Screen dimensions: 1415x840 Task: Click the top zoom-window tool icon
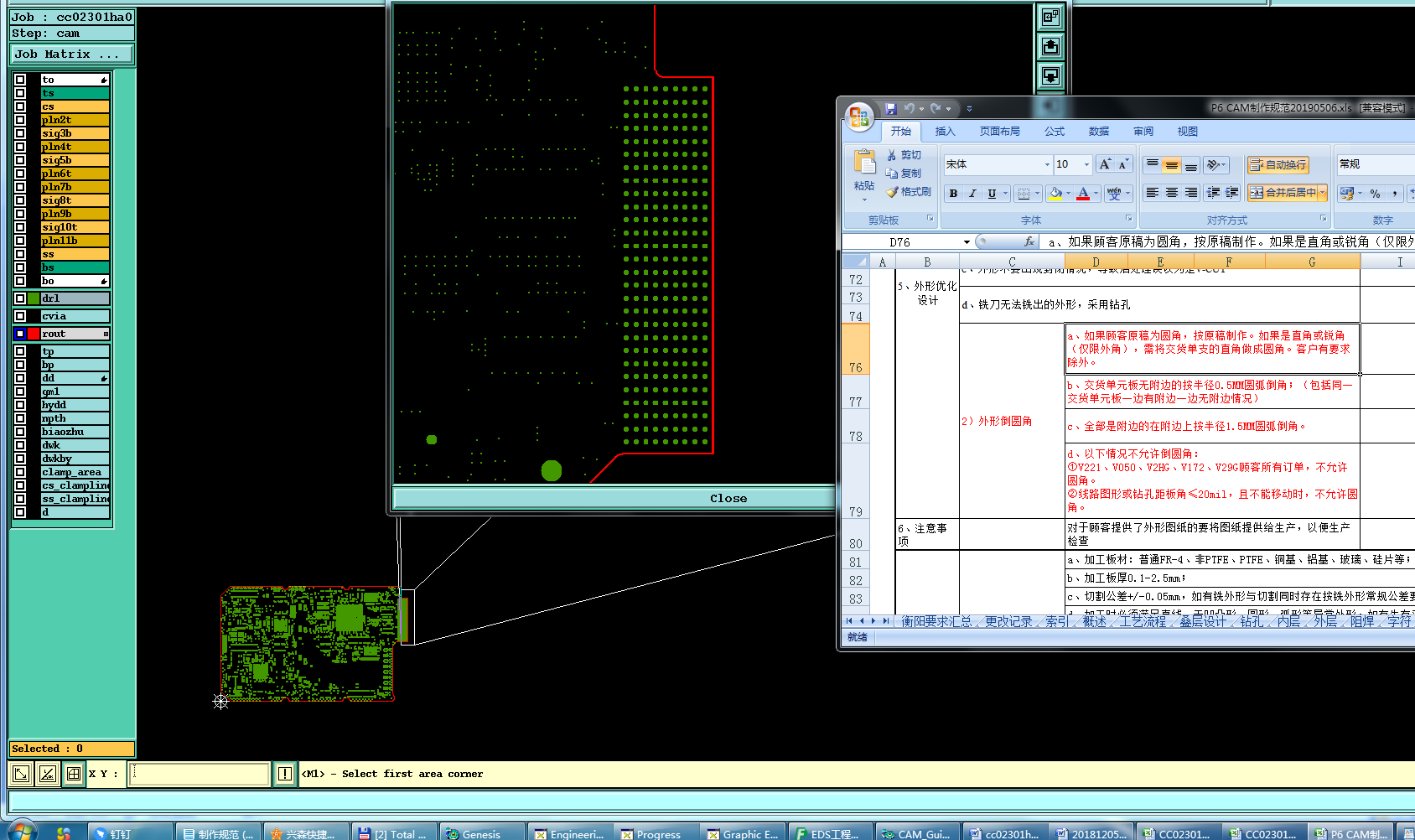point(1050,17)
